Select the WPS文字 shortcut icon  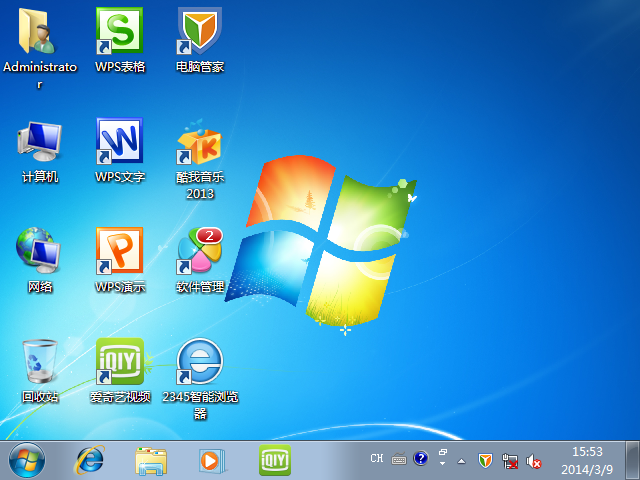[120, 143]
